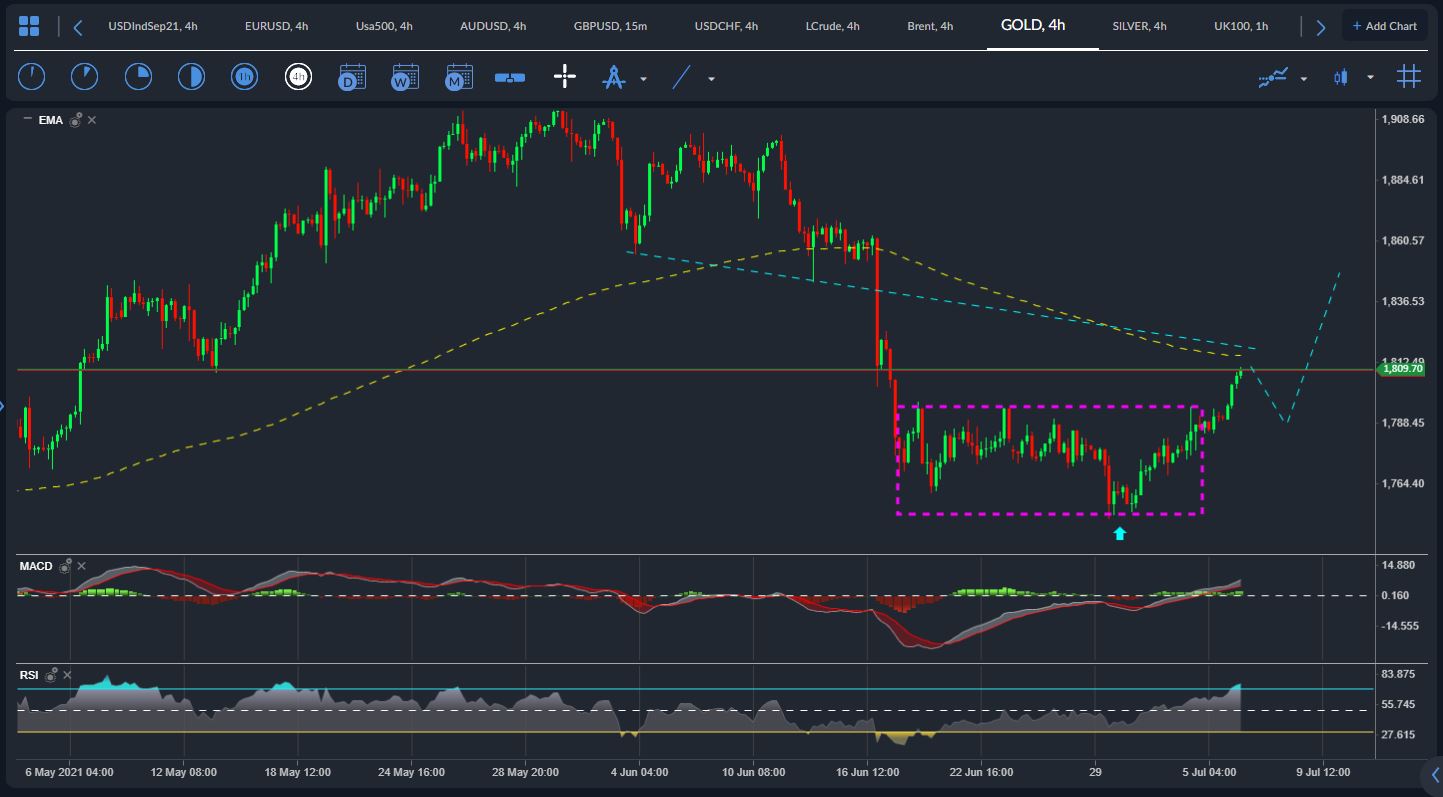
Task: Open the SILVER, 4h tab
Action: (1139, 26)
